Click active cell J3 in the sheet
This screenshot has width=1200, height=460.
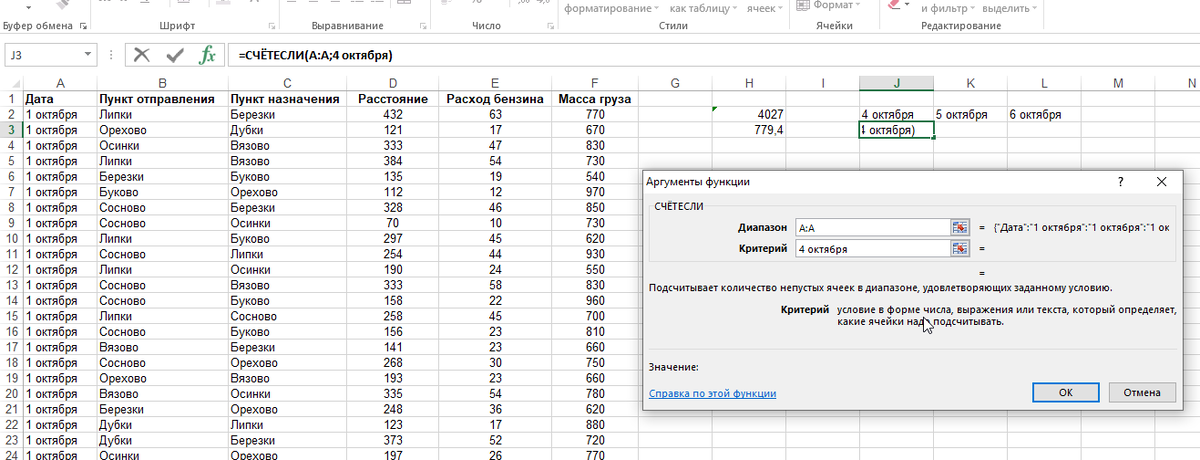point(897,130)
